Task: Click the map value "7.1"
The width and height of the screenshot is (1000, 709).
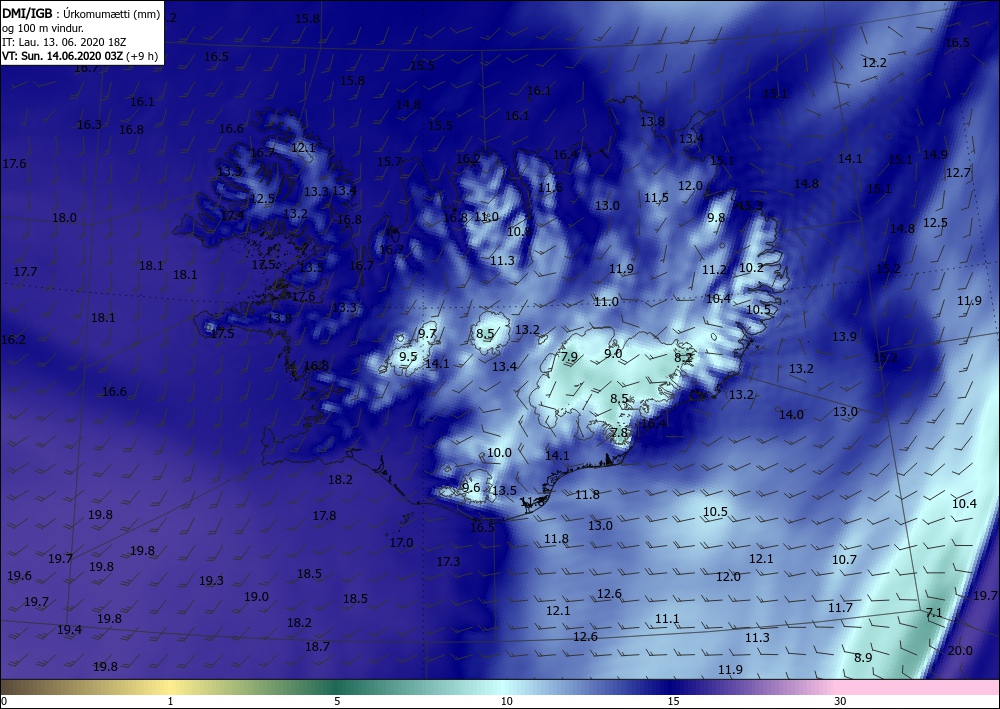Action: pyautogui.click(x=934, y=613)
